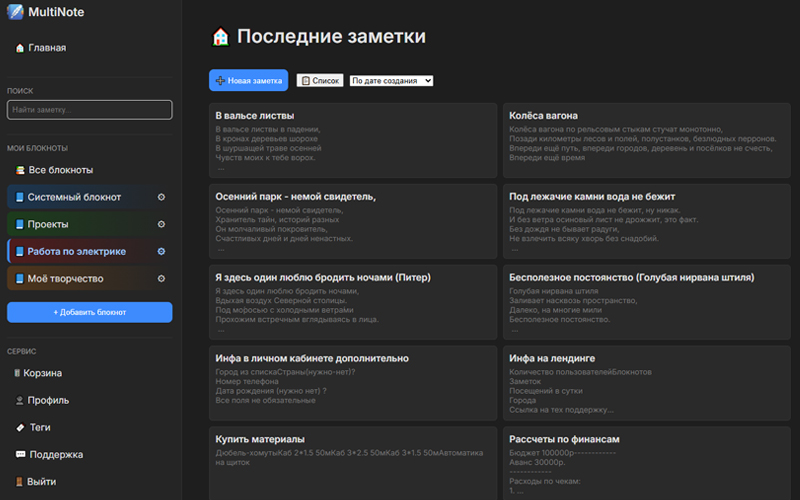Select the Системный блокнот notebook
This screenshot has width=800, height=500.
click(x=90, y=197)
